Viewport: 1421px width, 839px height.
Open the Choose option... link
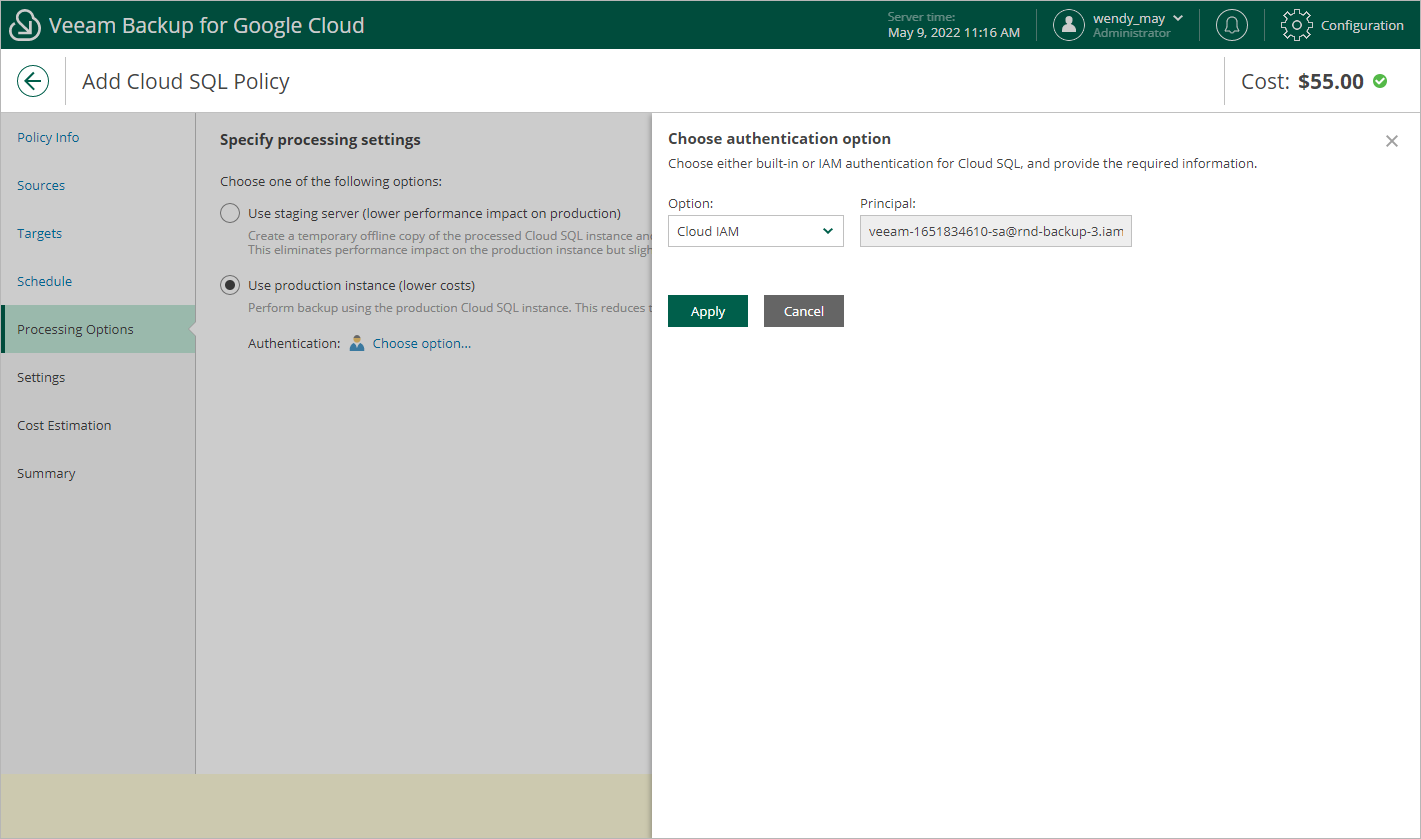pos(422,343)
